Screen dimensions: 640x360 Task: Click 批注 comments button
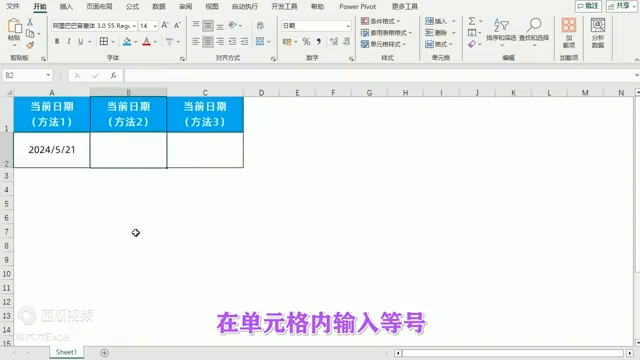pyautogui.click(x=588, y=6)
